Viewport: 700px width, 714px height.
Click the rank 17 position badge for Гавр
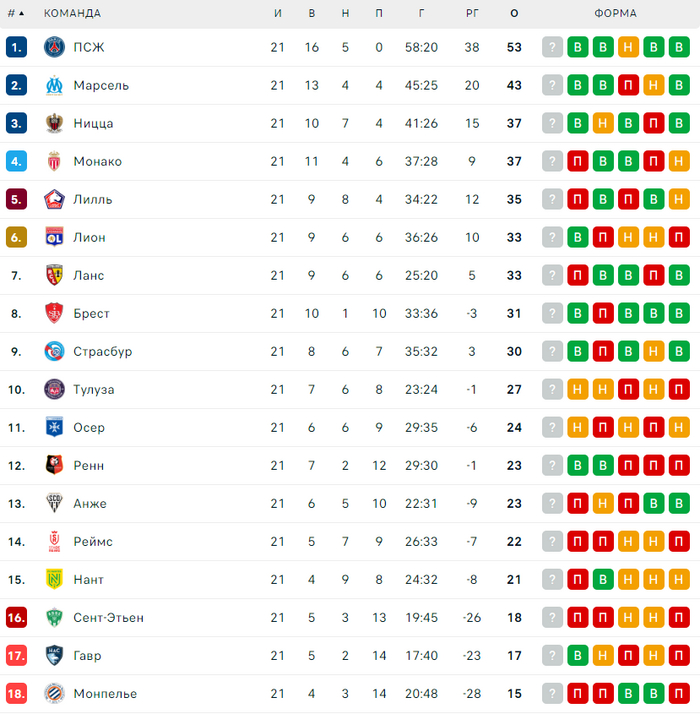16,655
